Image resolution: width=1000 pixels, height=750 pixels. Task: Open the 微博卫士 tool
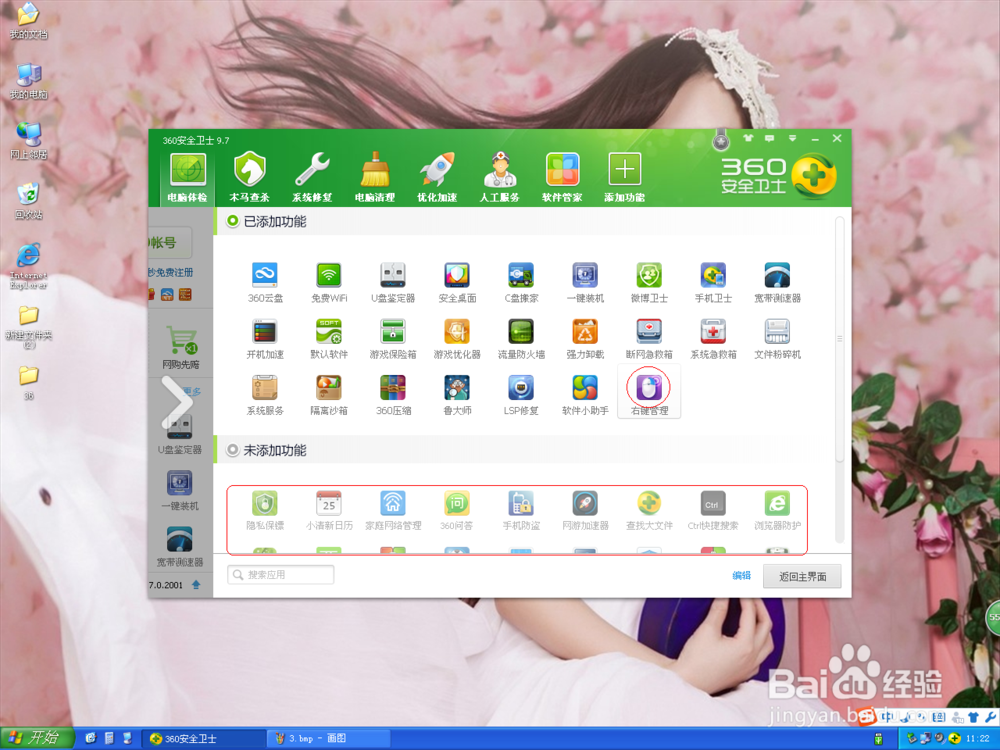[x=649, y=283]
